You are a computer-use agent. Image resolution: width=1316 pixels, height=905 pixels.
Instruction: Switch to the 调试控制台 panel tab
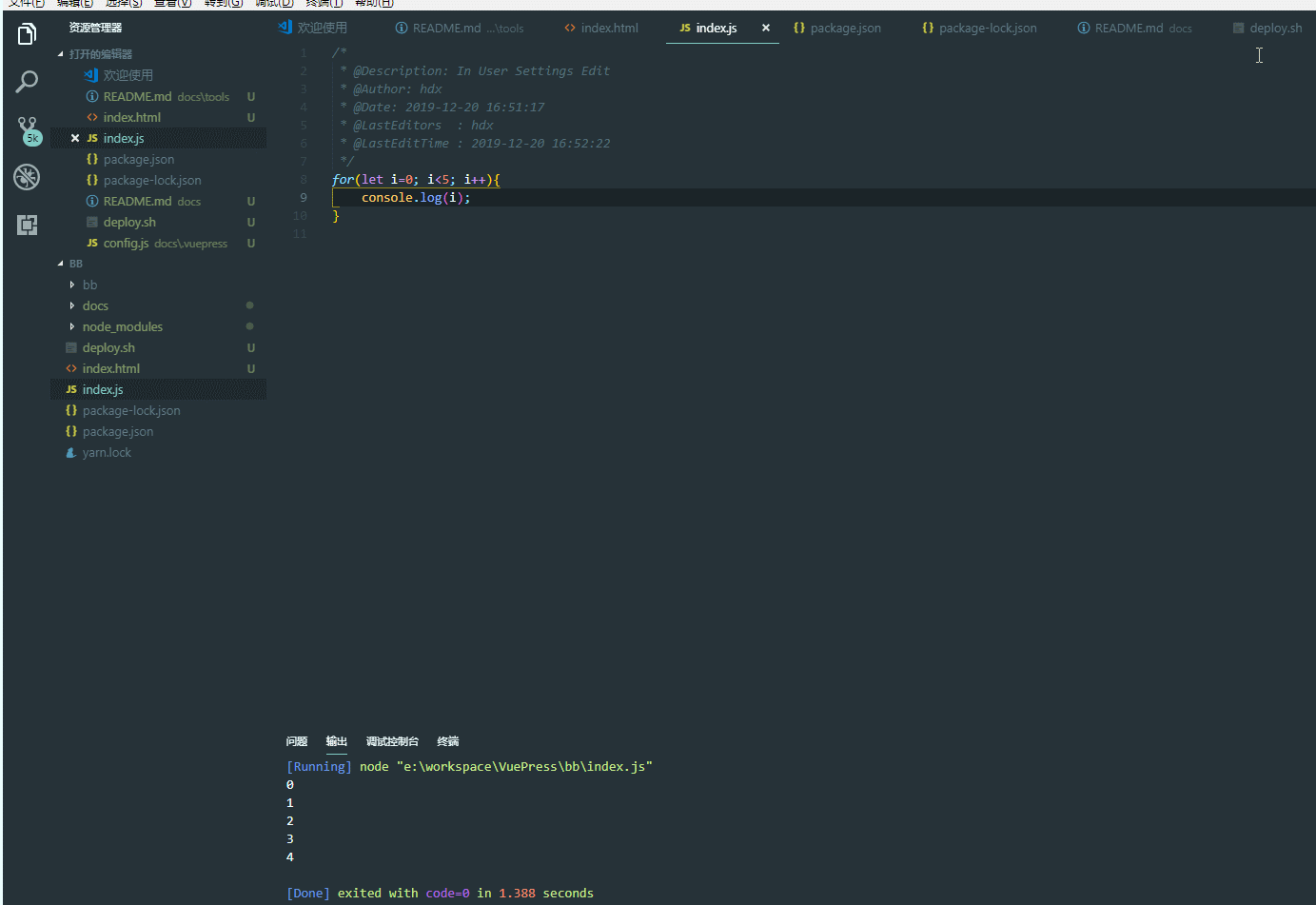[x=392, y=741]
